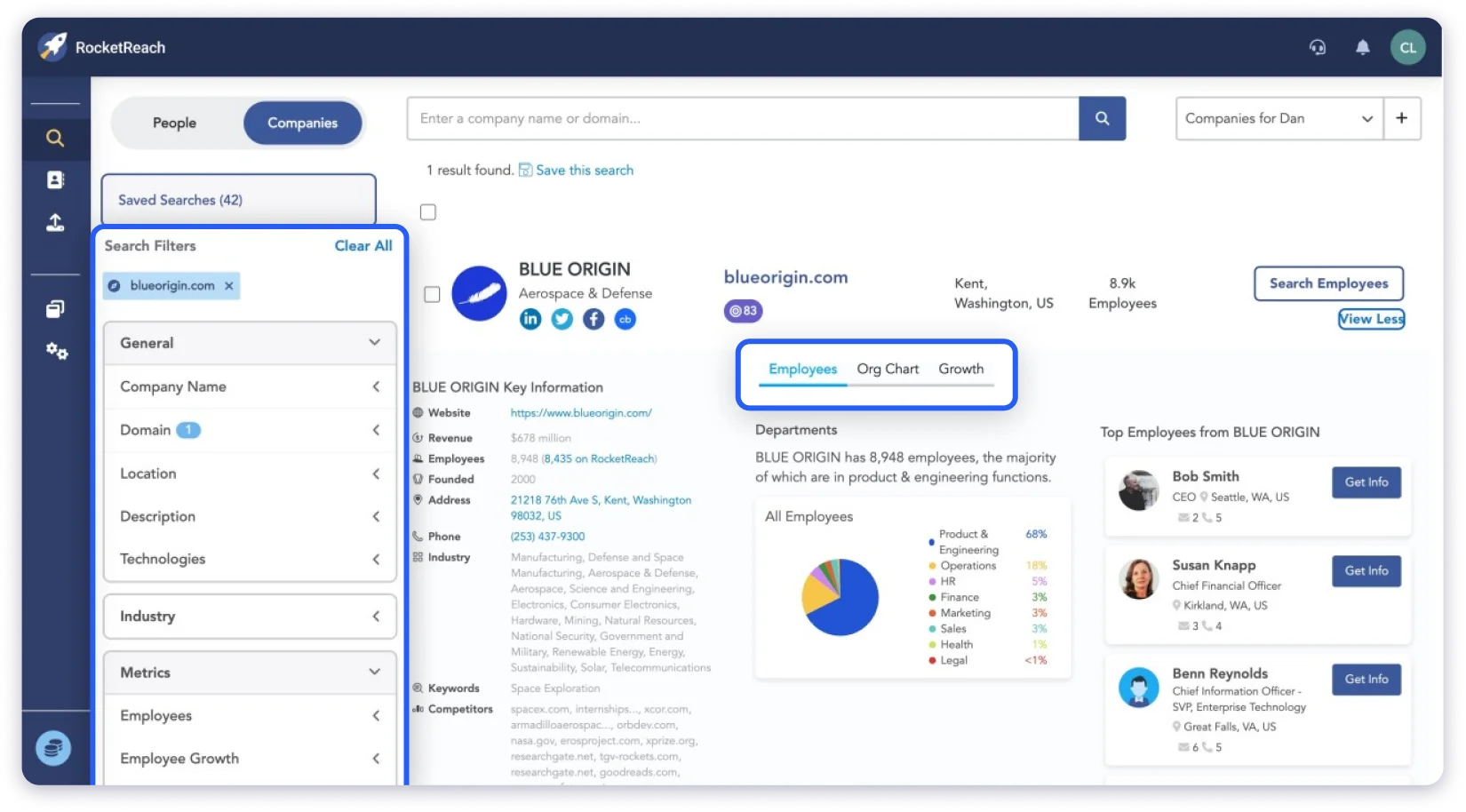Click Save this search link
The height and width of the screenshot is (812, 1466).
(x=585, y=170)
